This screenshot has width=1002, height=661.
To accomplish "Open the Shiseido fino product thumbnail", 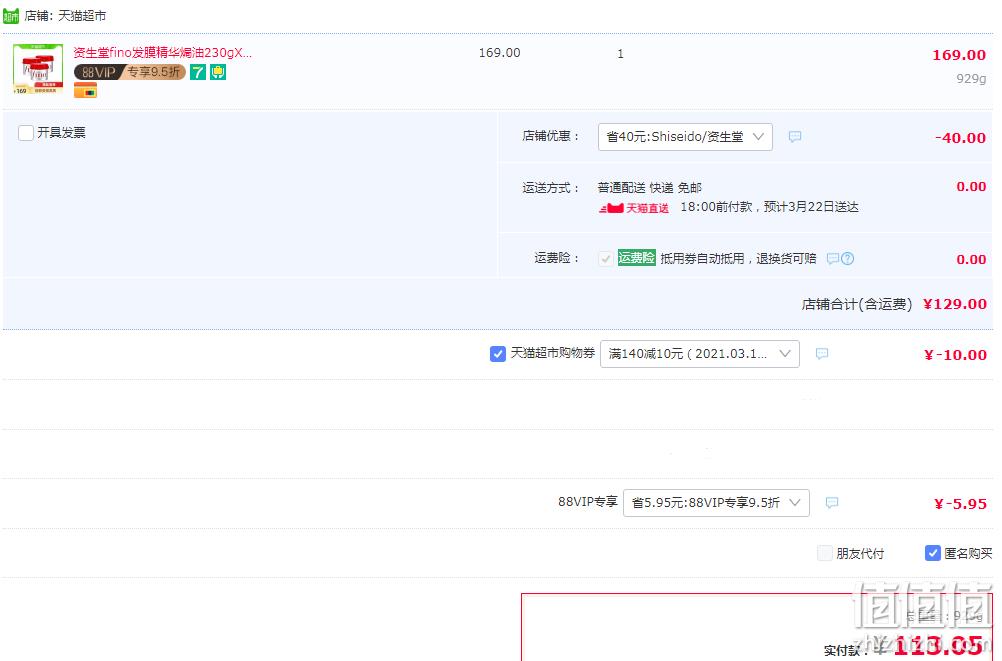I will click(38, 69).
